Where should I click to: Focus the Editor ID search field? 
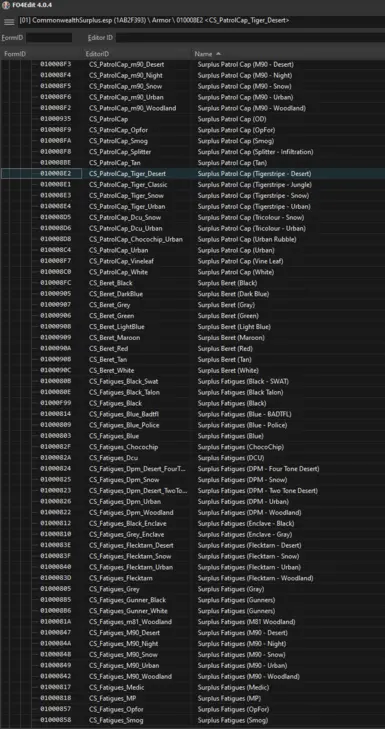(250, 38)
